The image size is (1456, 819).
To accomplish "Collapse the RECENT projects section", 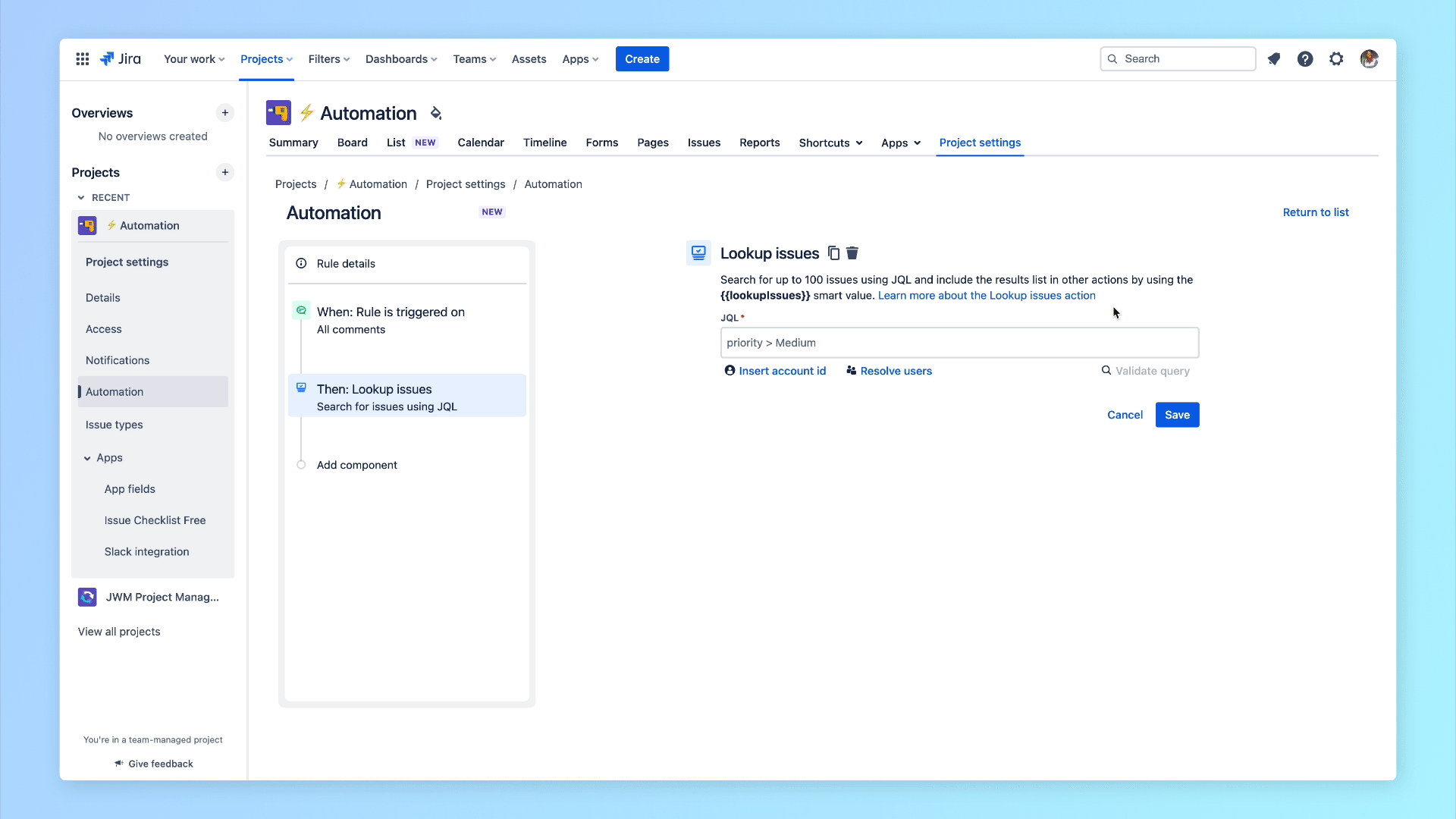I will point(81,198).
